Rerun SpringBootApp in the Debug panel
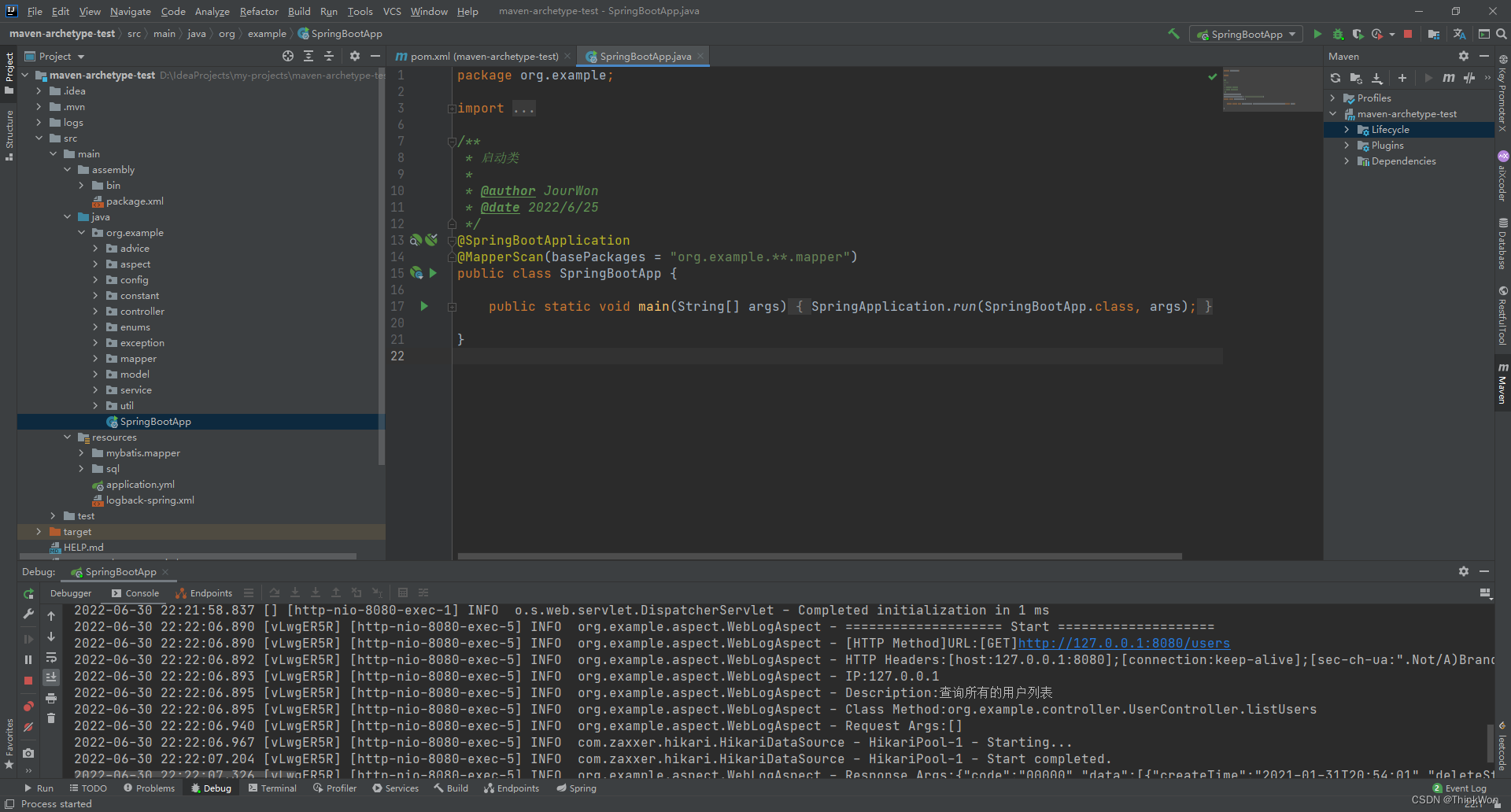The width and height of the screenshot is (1511, 812). coord(28,593)
